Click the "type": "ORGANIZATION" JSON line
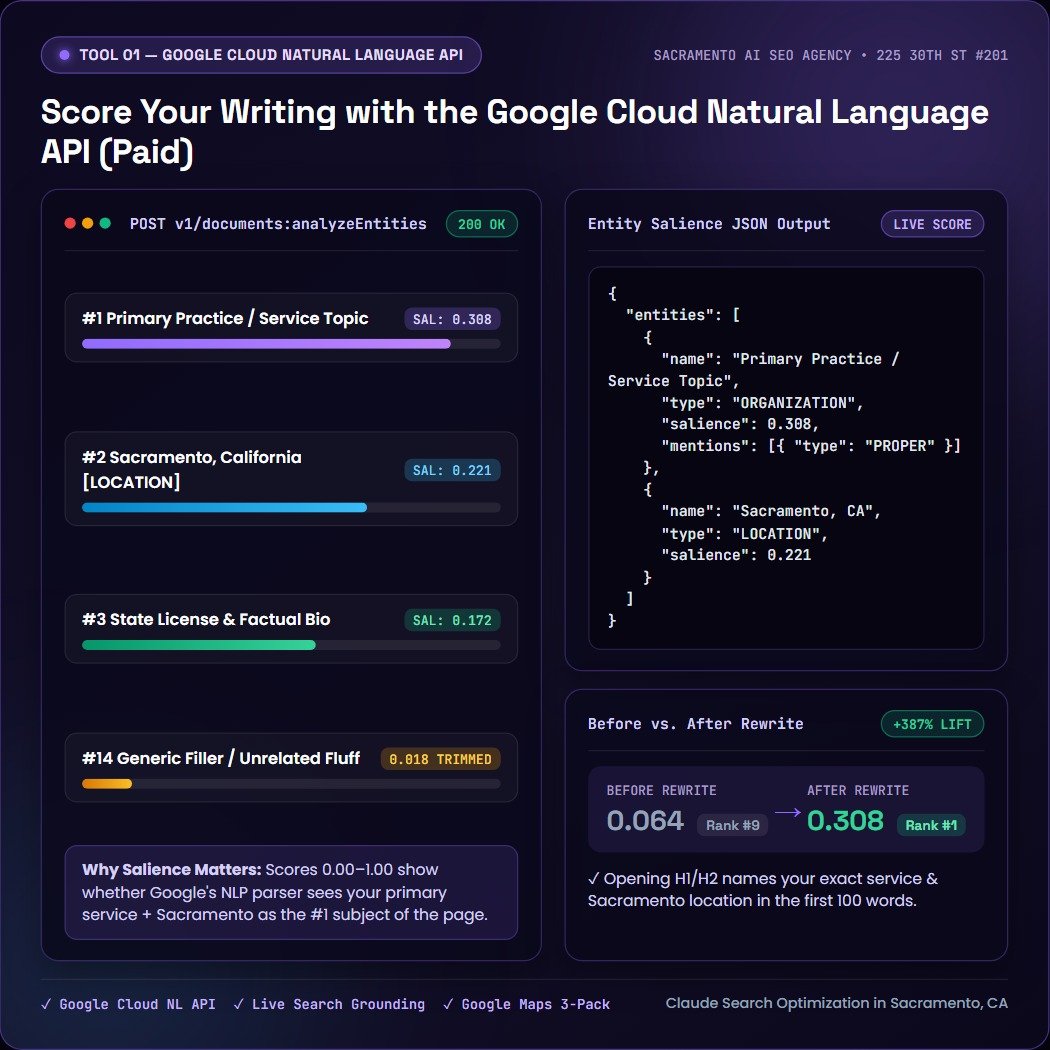This screenshot has height=1050, width=1050. click(762, 402)
